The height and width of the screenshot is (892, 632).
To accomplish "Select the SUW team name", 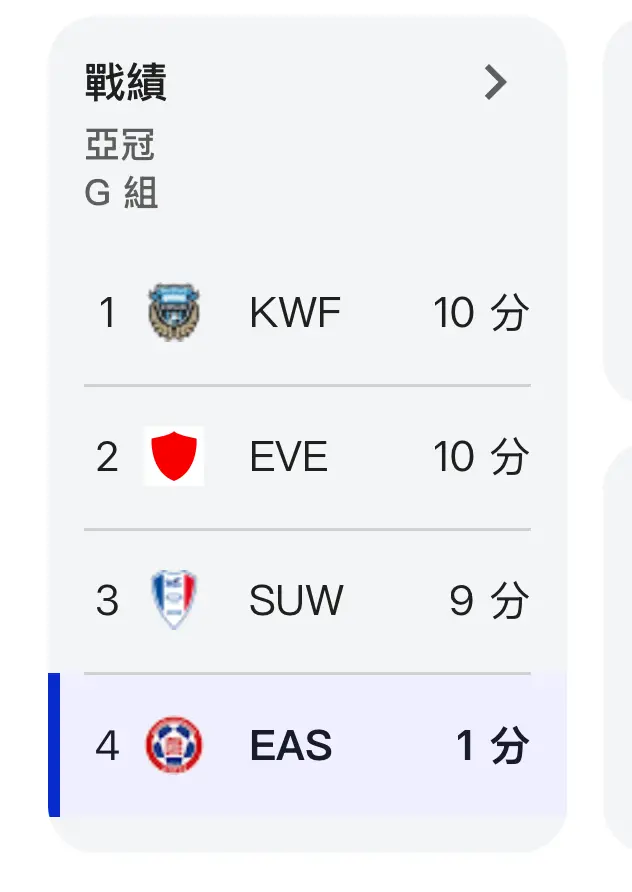I will point(296,600).
